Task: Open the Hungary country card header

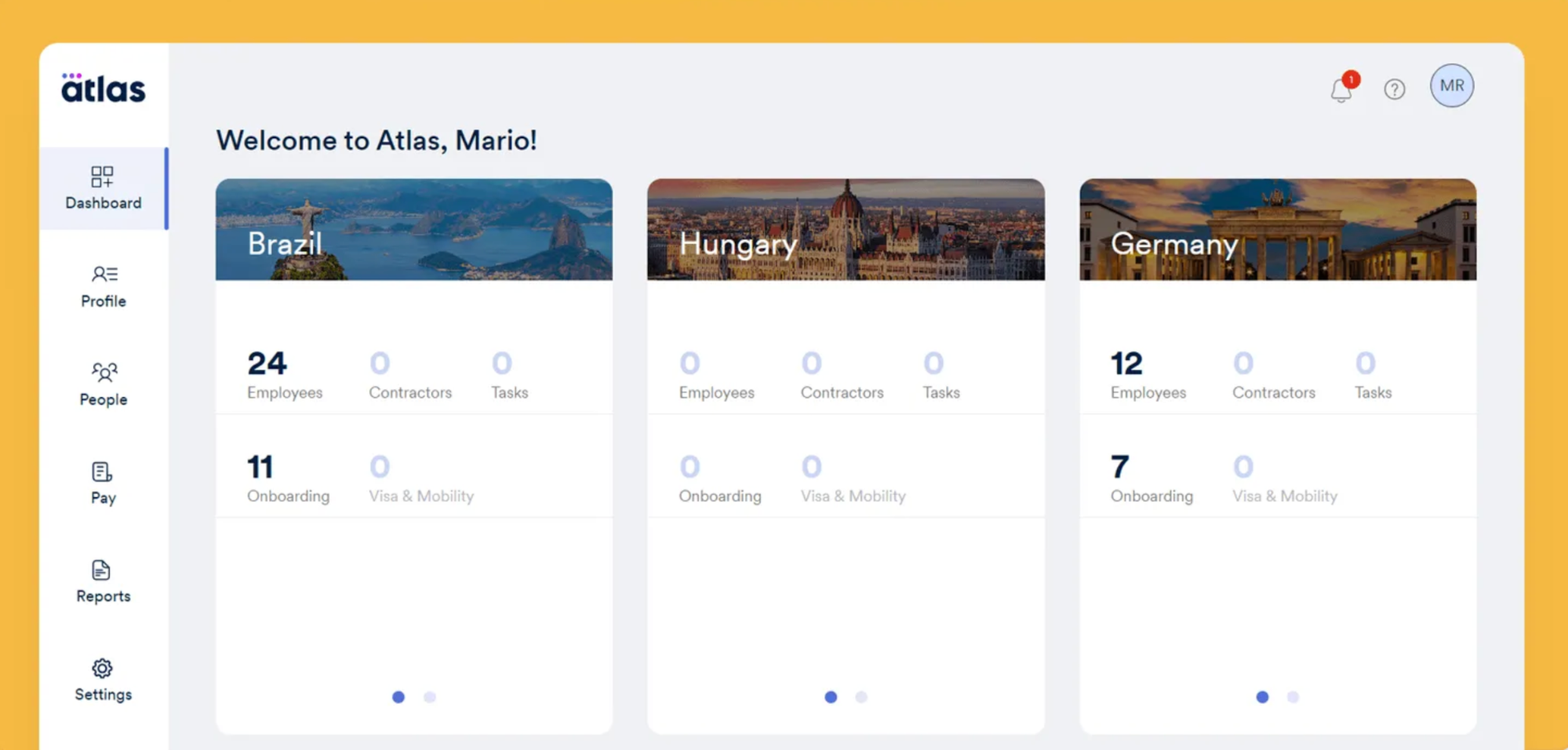Action: point(846,228)
